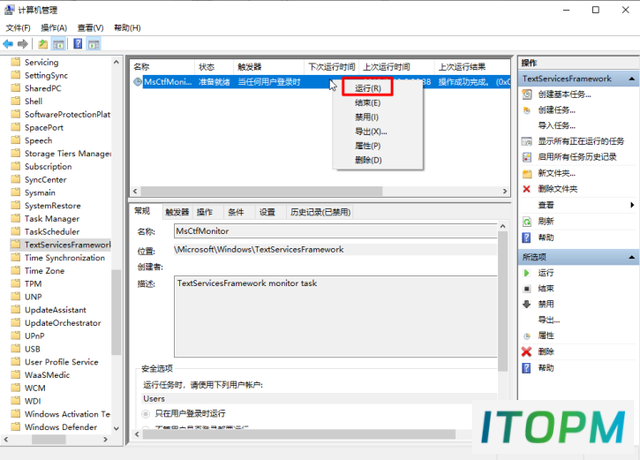
Task: Sort by the 状态 column header
Action: pyautogui.click(x=214, y=67)
